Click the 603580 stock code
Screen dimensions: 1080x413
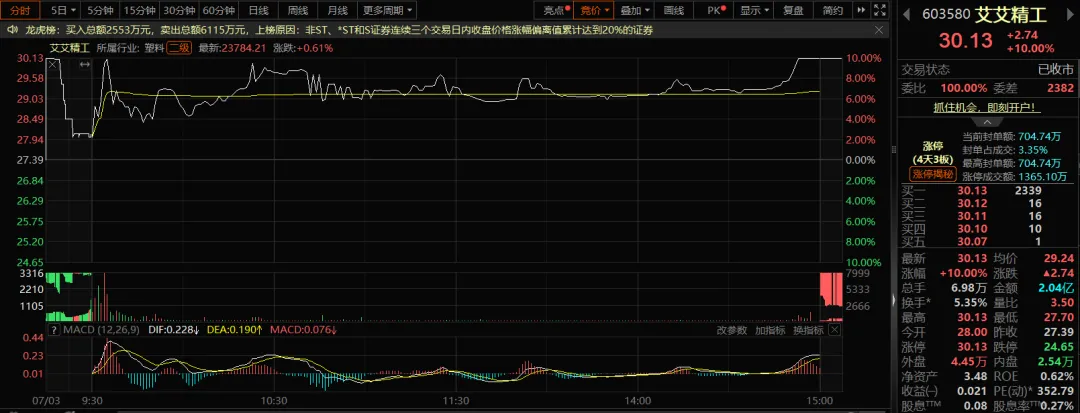(947, 14)
